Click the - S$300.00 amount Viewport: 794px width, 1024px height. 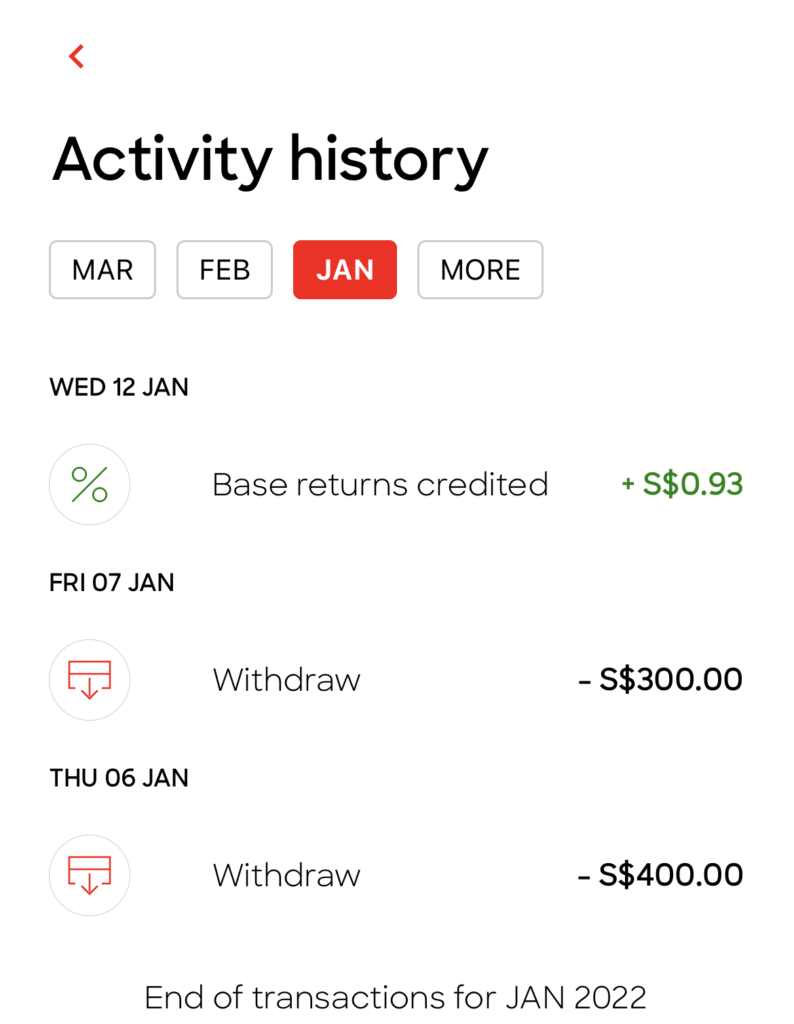click(x=660, y=679)
